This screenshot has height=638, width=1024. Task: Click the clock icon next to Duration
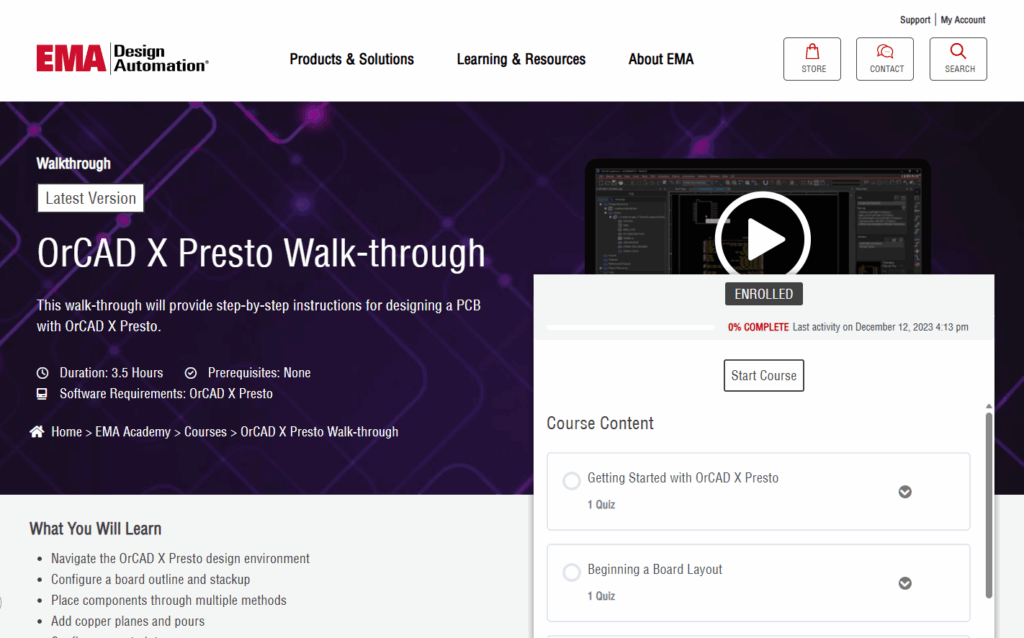[x=42, y=372]
